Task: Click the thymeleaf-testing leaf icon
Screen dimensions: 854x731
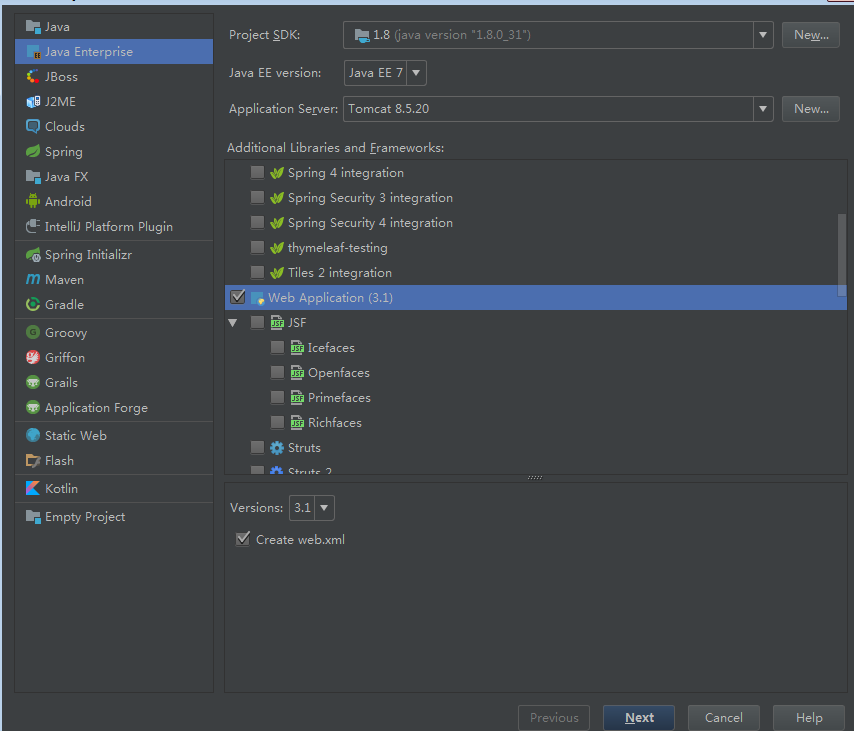Action: 277,248
